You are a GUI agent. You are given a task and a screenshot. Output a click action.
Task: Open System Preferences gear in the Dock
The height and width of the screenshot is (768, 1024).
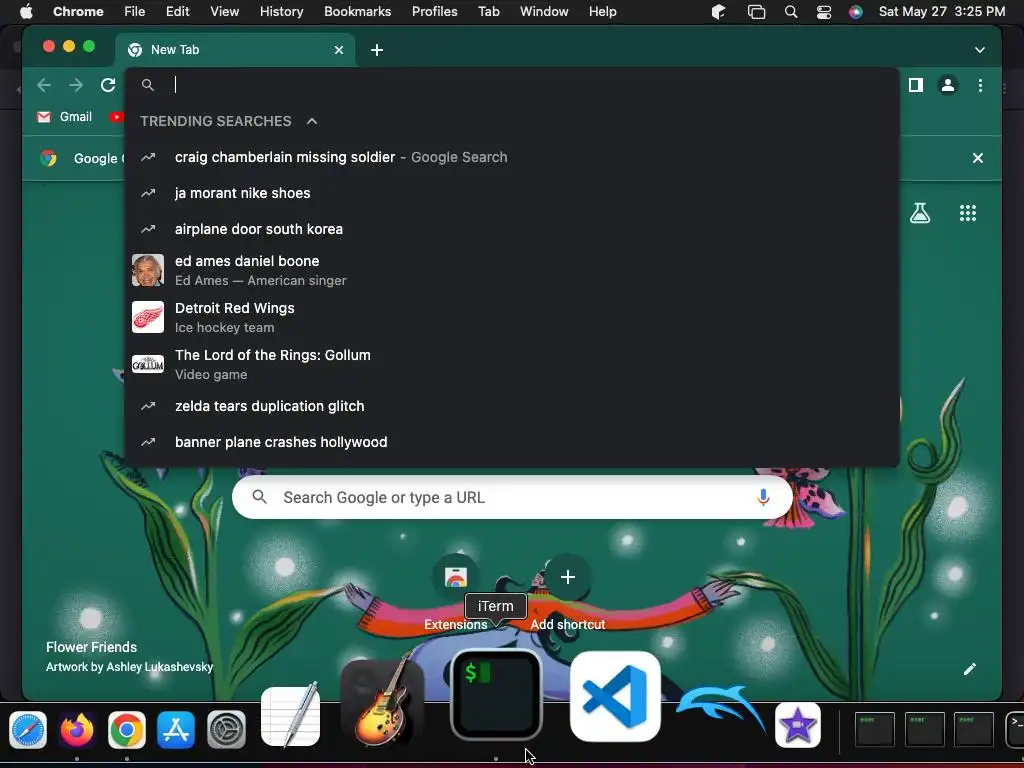tap(226, 729)
